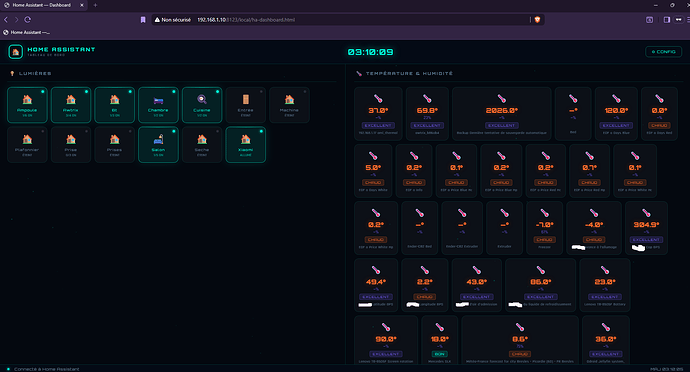This screenshot has height=372, width=690.
Task: Click the thermometer icon above 36.0°
Action: click(x=606, y=327)
